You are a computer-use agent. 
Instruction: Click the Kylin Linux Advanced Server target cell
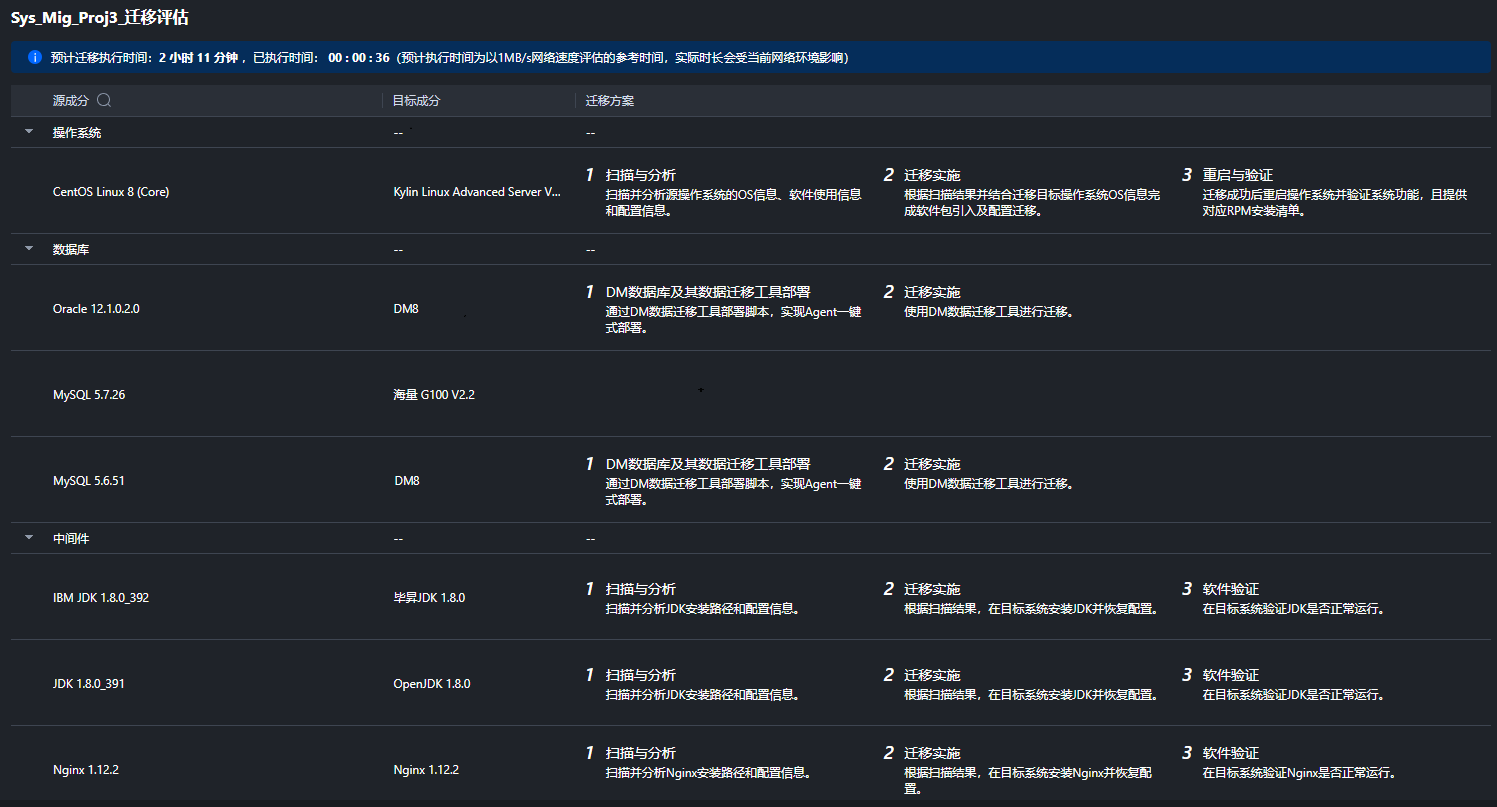(x=478, y=192)
